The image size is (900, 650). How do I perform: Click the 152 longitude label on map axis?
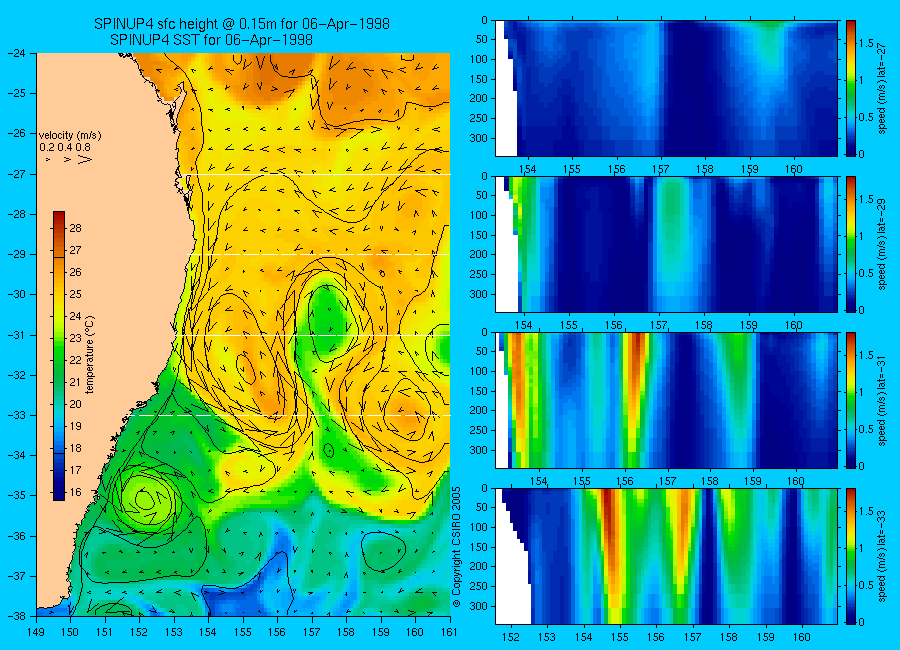pos(139,632)
